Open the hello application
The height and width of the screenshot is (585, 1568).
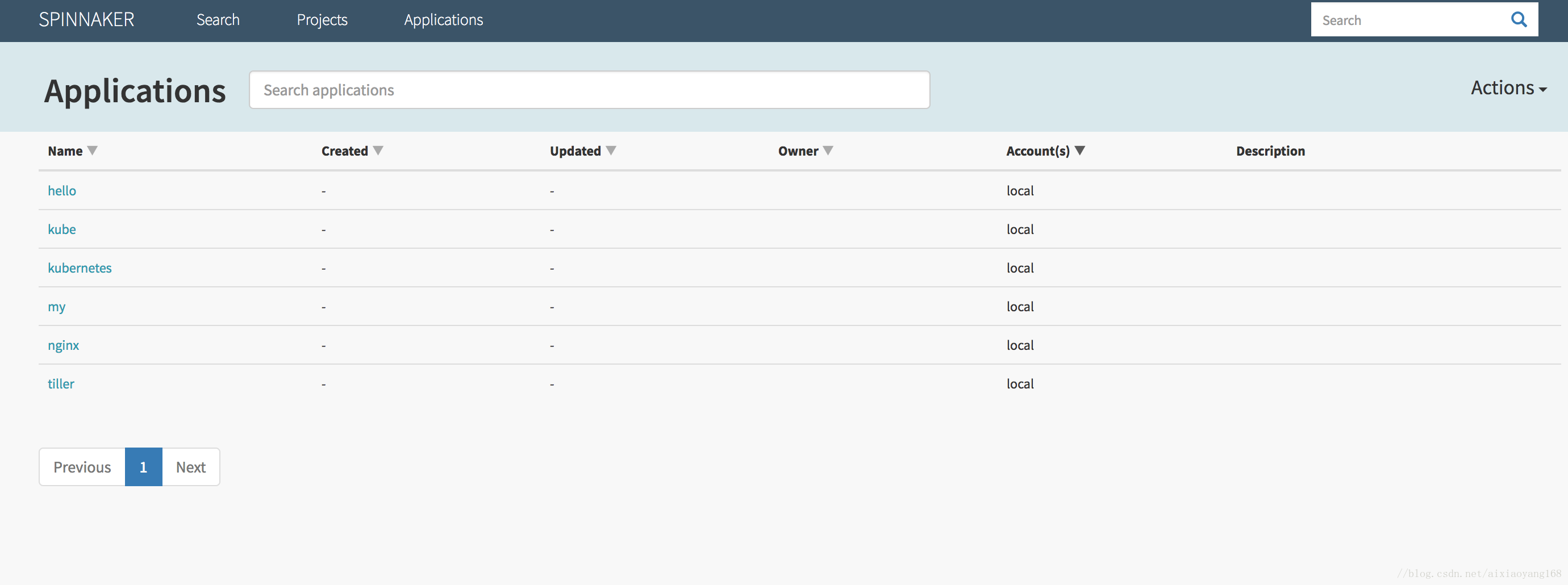click(x=62, y=190)
